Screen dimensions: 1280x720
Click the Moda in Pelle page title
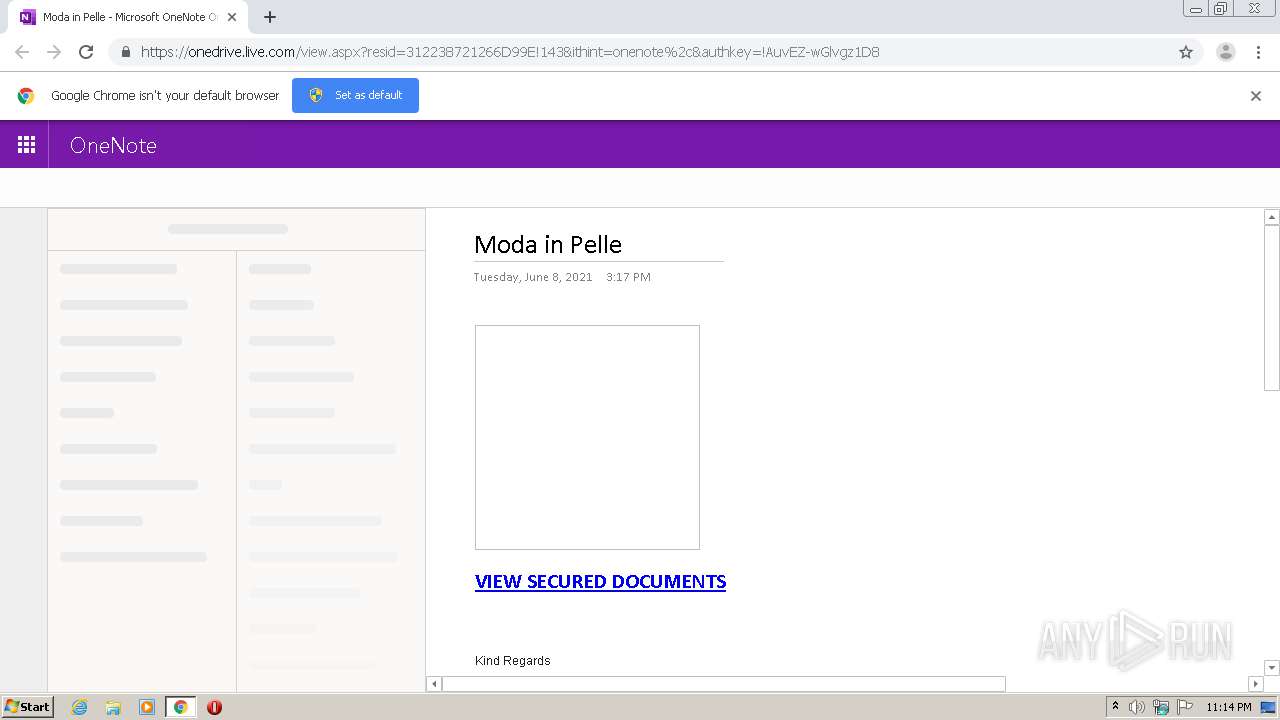(548, 245)
